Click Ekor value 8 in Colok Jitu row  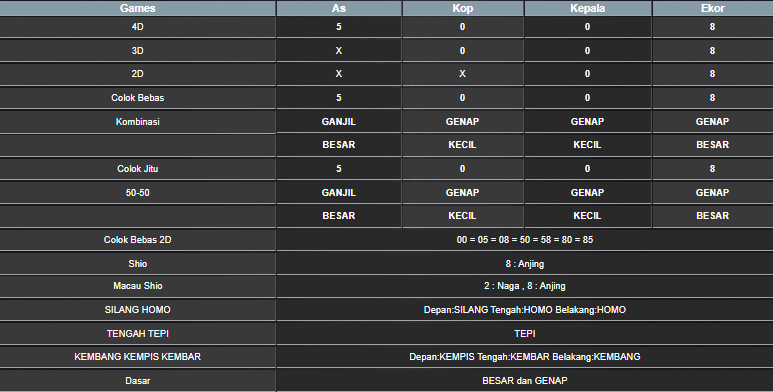click(712, 169)
